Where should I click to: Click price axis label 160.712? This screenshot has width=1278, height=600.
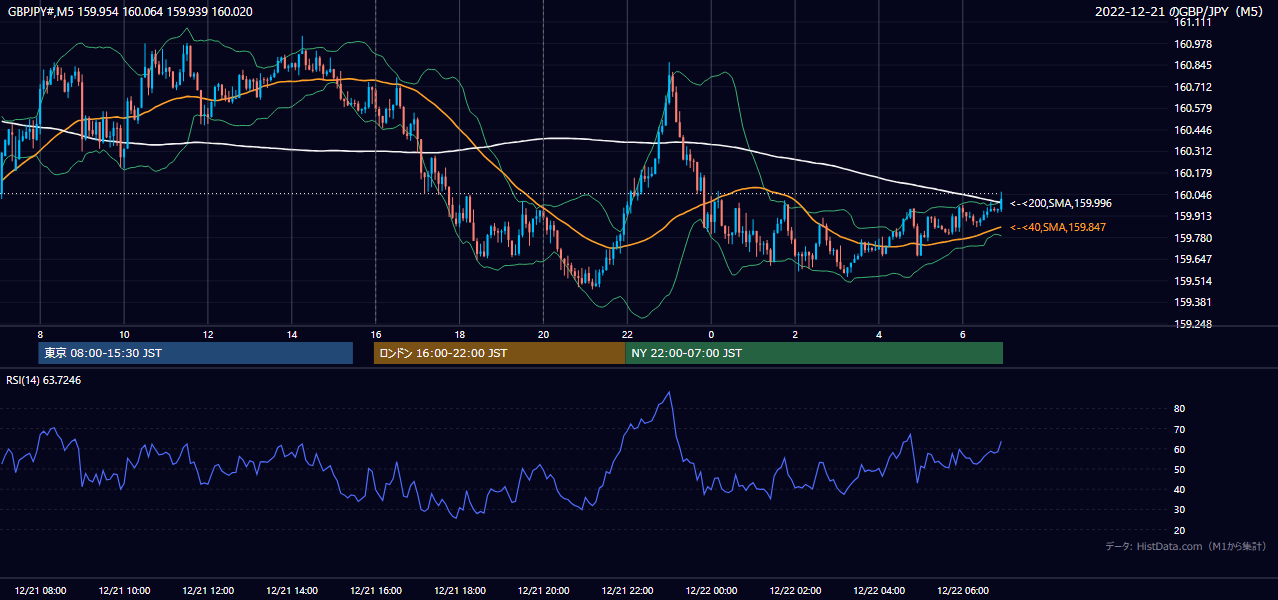tap(1194, 87)
